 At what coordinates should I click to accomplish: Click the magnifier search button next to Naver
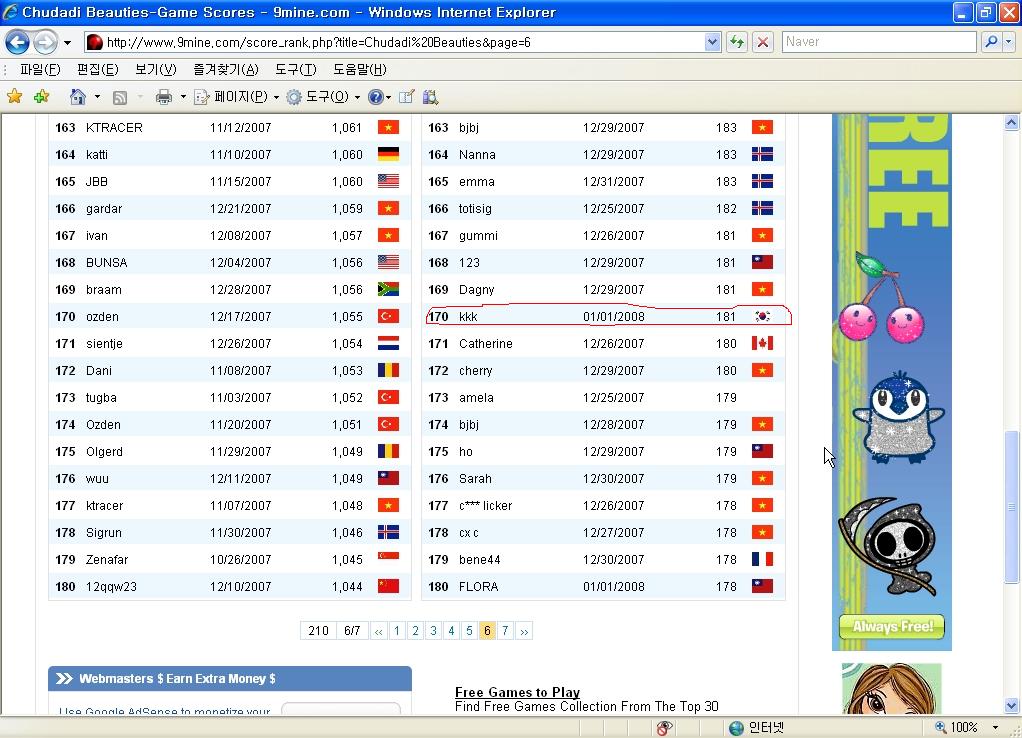[x=990, y=42]
